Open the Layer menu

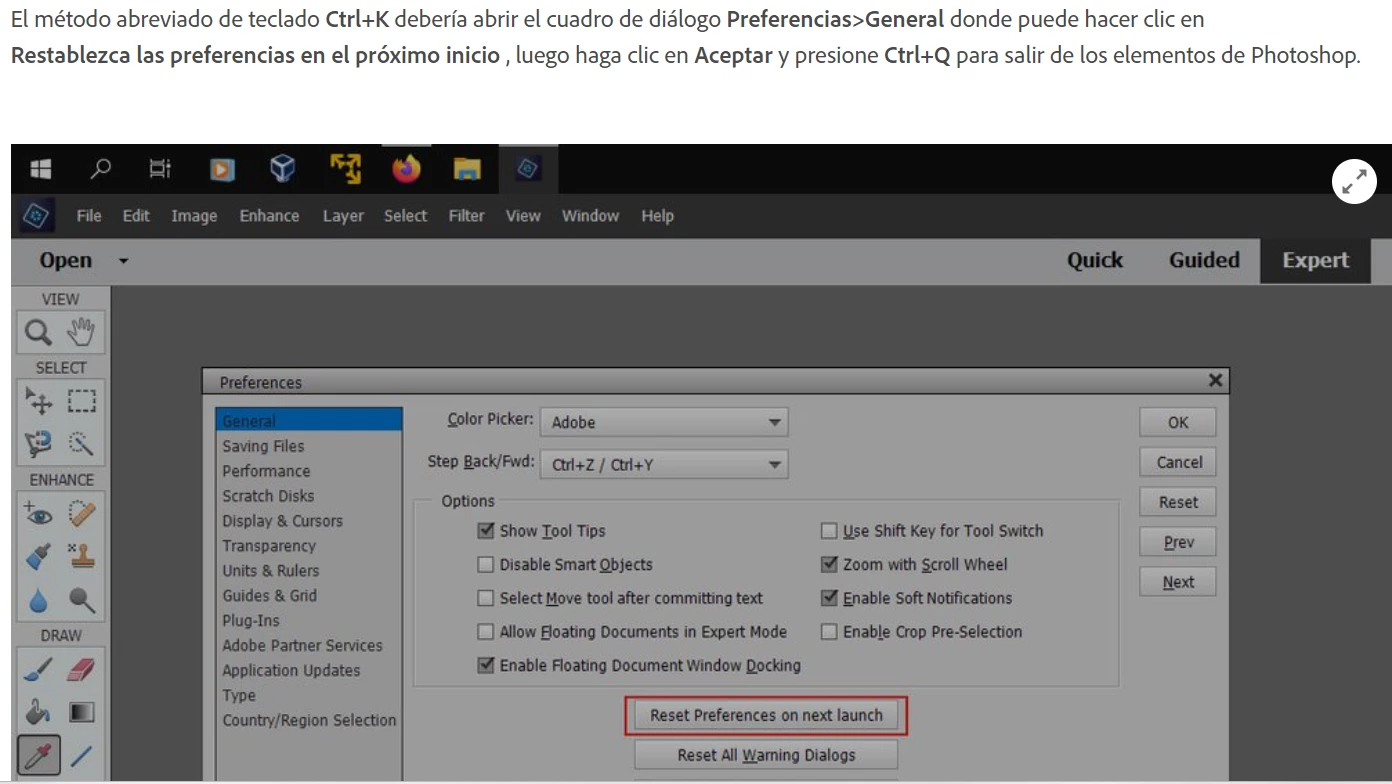click(x=343, y=216)
